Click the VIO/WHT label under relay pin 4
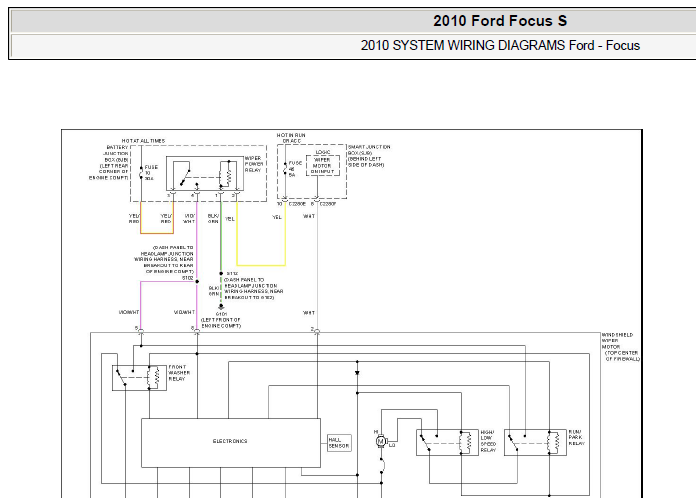The width and height of the screenshot is (696, 498). (x=189, y=218)
